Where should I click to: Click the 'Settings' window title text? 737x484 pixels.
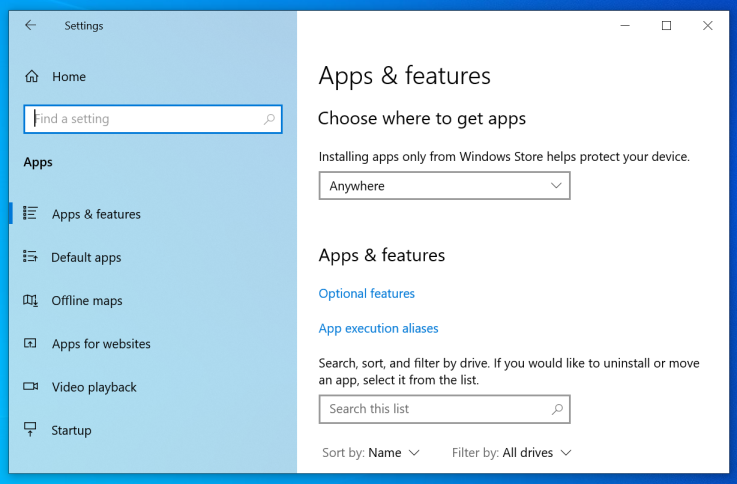pyautogui.click(x=84, y=25)
